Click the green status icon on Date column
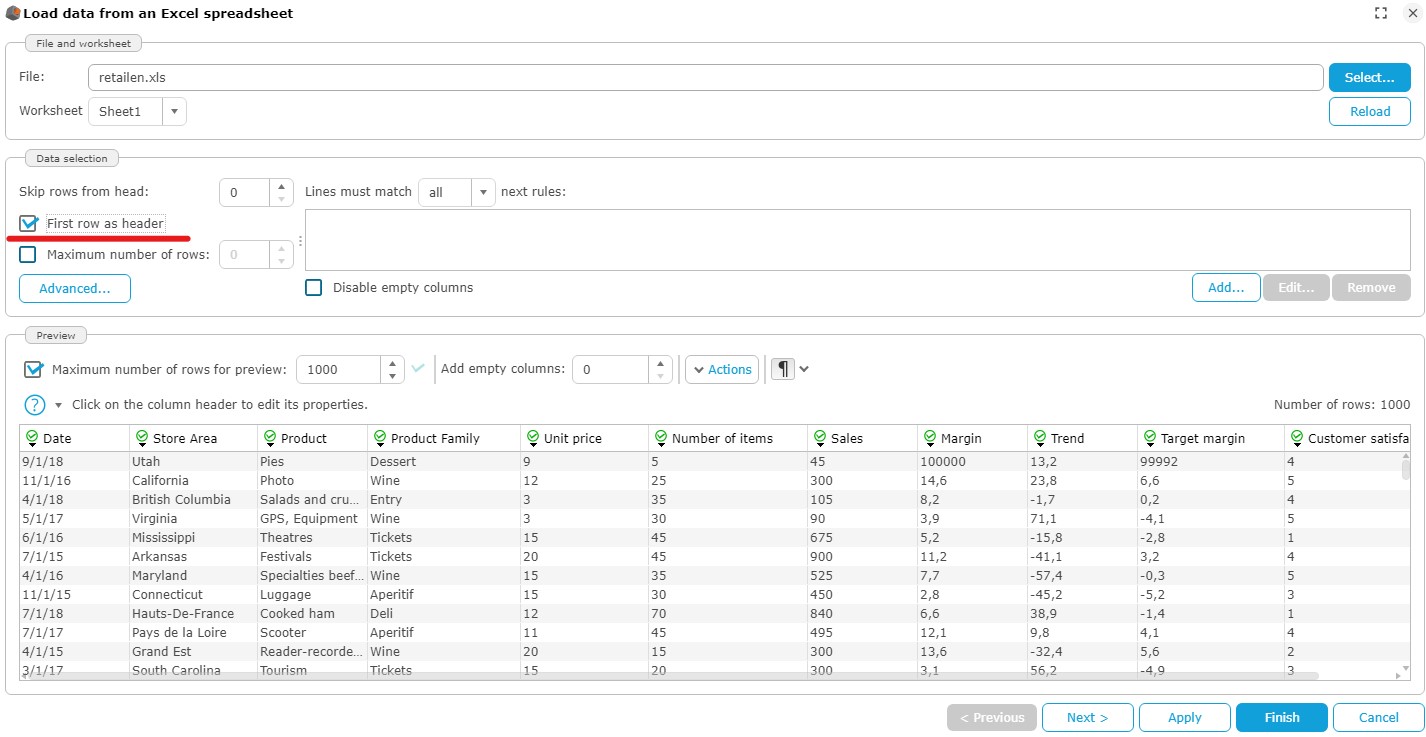1426x737 pixels. point(32,437)
